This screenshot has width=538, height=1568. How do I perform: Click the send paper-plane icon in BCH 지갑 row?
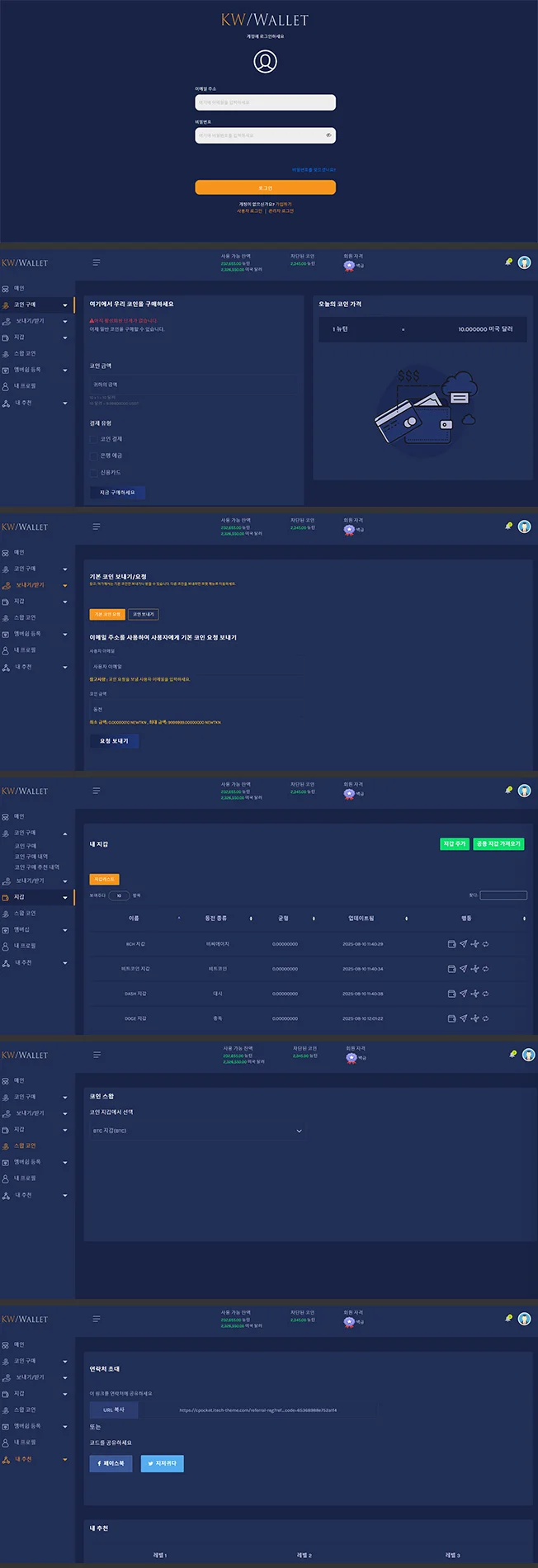tap(463, 944)
